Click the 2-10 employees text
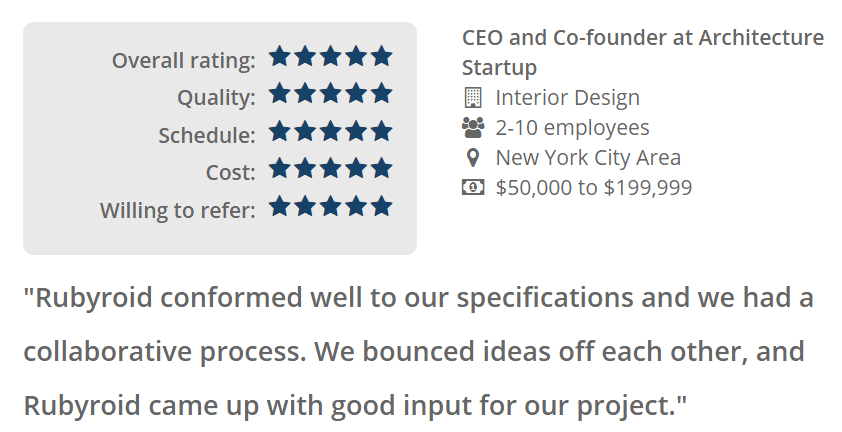Screen dimensions: 842x432 click(x=572, y=128)
